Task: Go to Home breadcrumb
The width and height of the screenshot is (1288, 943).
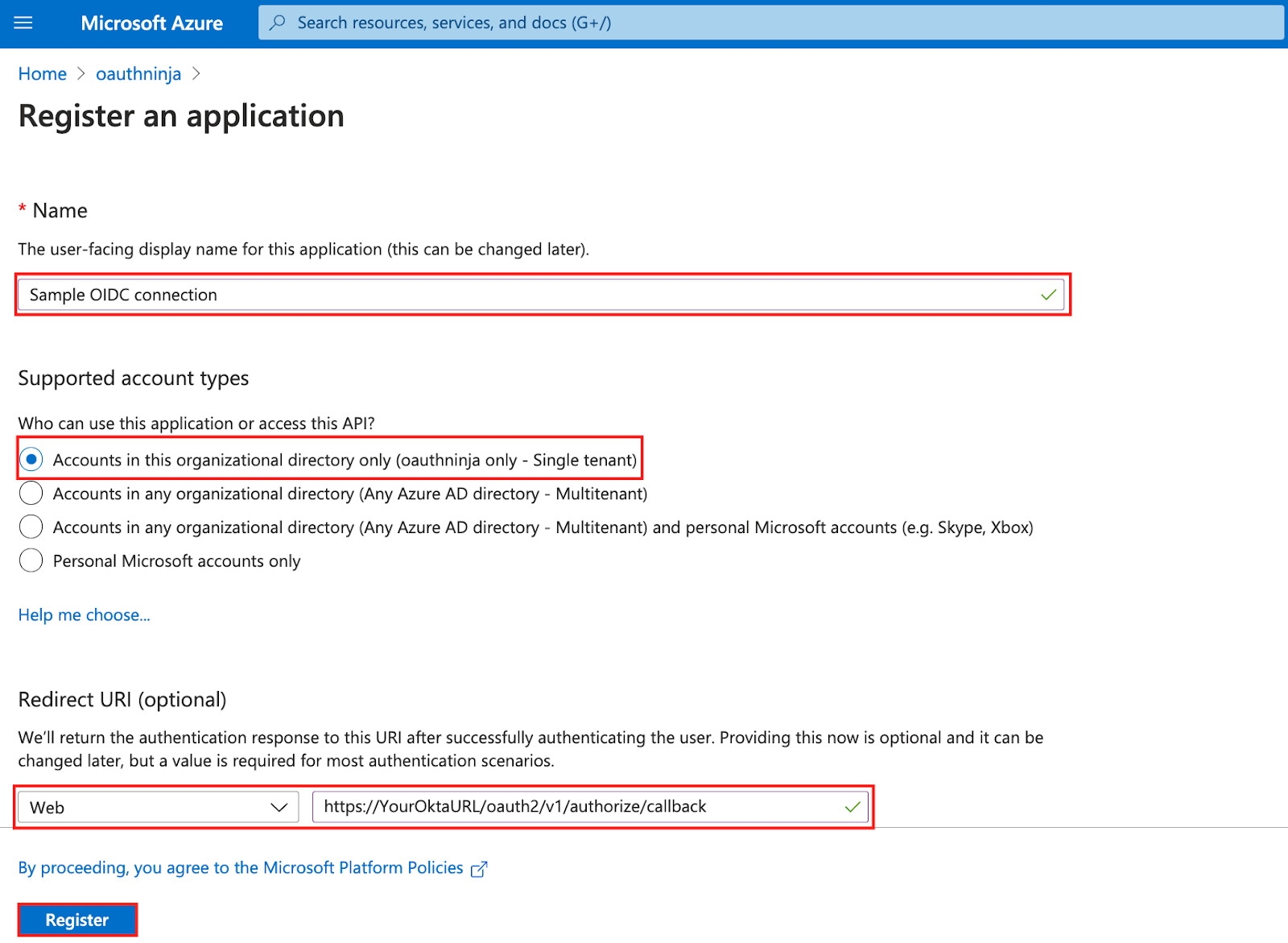Action: coord(43,74)
